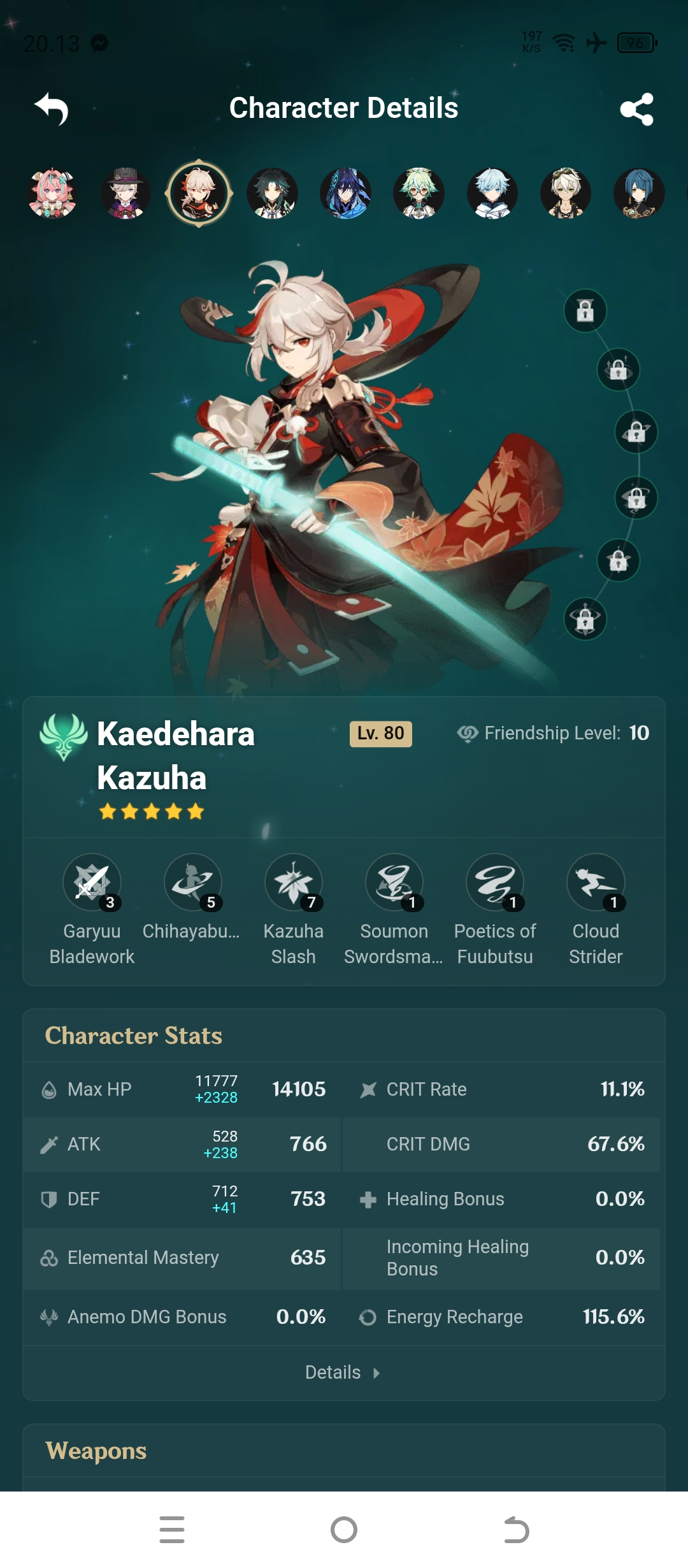Select dark-green haired Xiao avatar
The height and width of the screenshot is (1568, 688).
(x=273, y=193)
